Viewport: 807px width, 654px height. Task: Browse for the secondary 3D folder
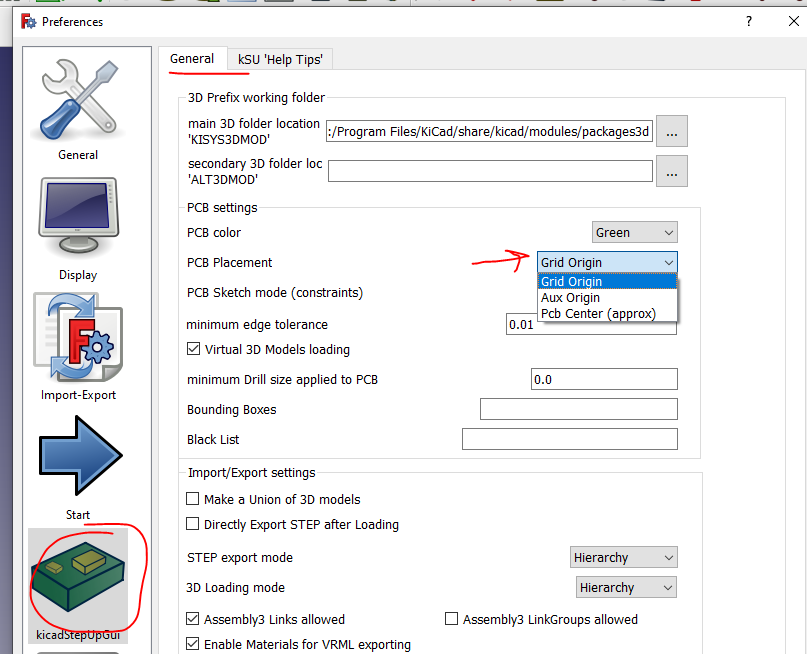click(672, 171)
